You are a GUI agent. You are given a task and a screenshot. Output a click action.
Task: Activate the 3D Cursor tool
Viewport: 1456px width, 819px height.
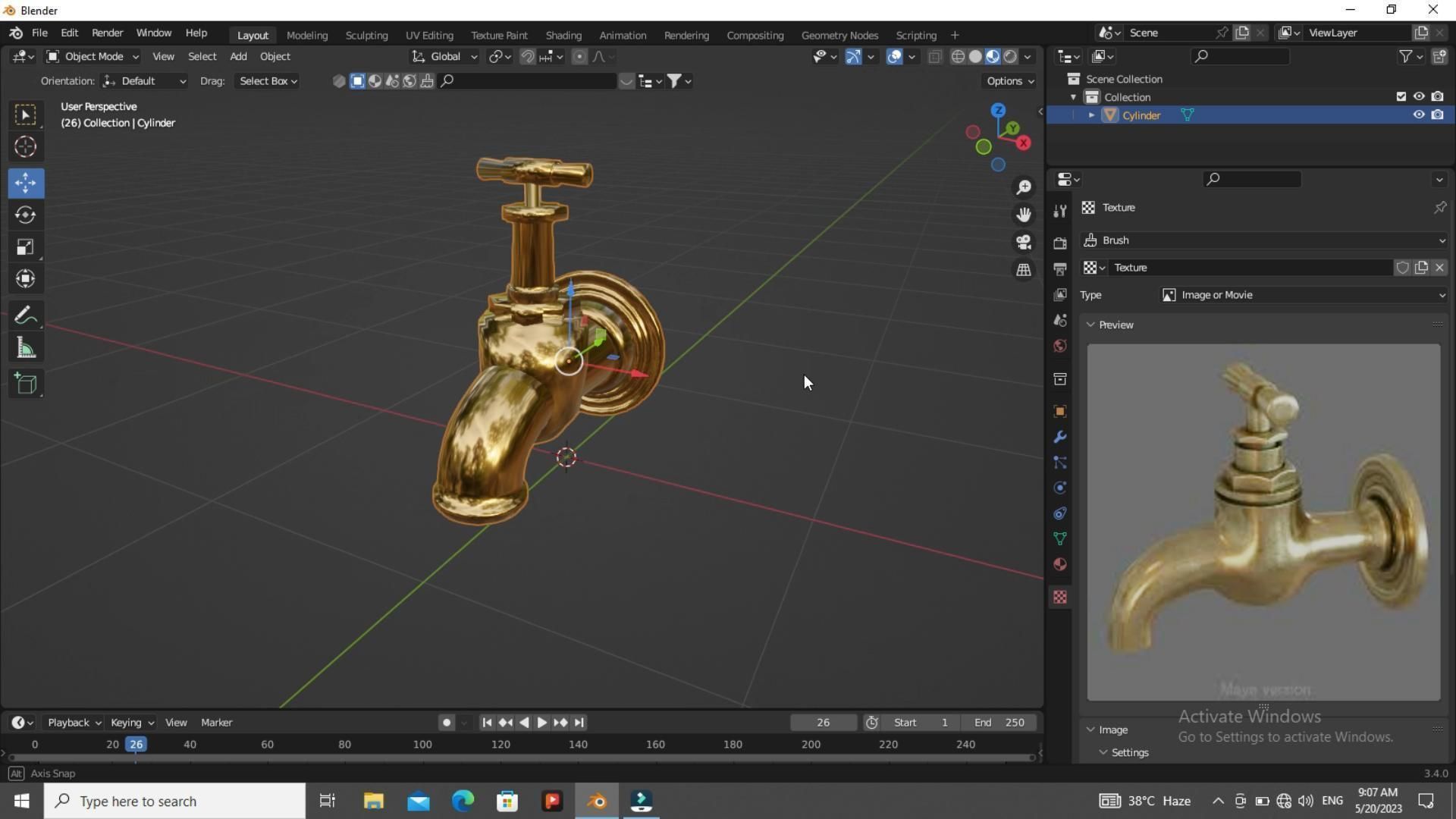26,147
